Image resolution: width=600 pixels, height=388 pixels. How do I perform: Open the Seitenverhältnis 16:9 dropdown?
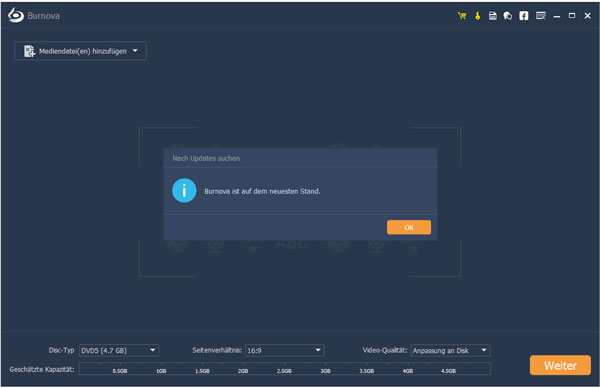[284, 350]
